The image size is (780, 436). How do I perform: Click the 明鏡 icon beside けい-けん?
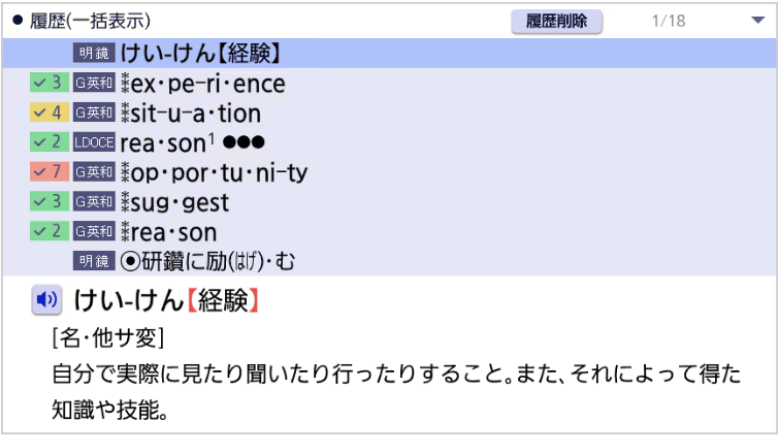tap(94, 54)
